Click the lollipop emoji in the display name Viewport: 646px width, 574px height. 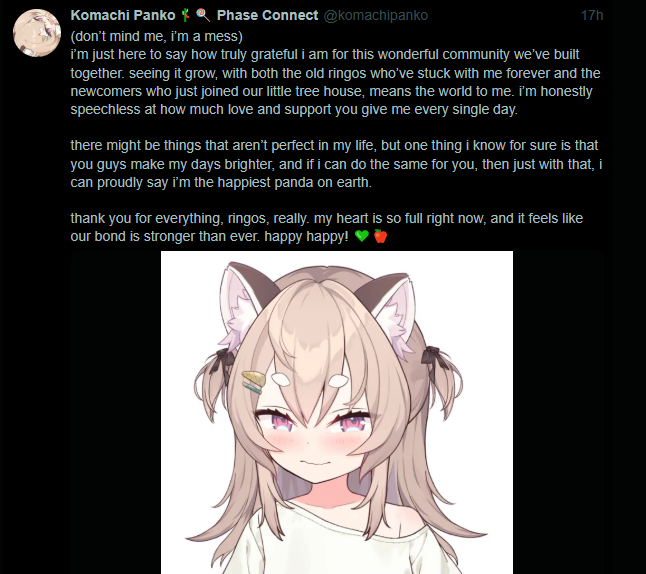[x=203, y=15]
